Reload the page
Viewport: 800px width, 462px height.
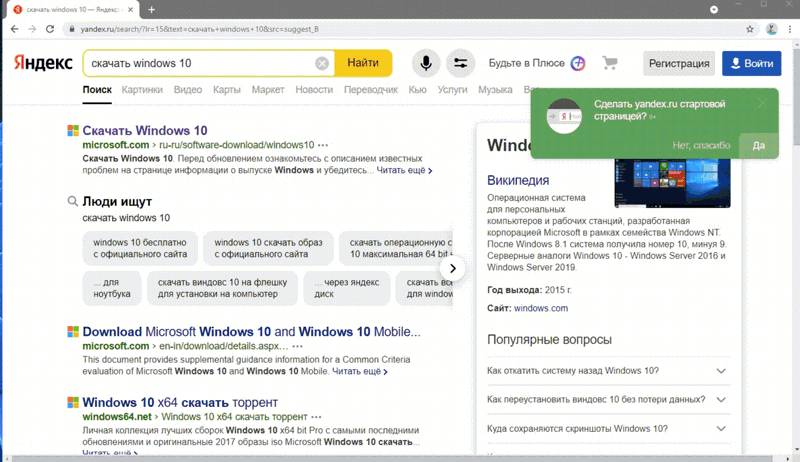click(x=50, y=29)
